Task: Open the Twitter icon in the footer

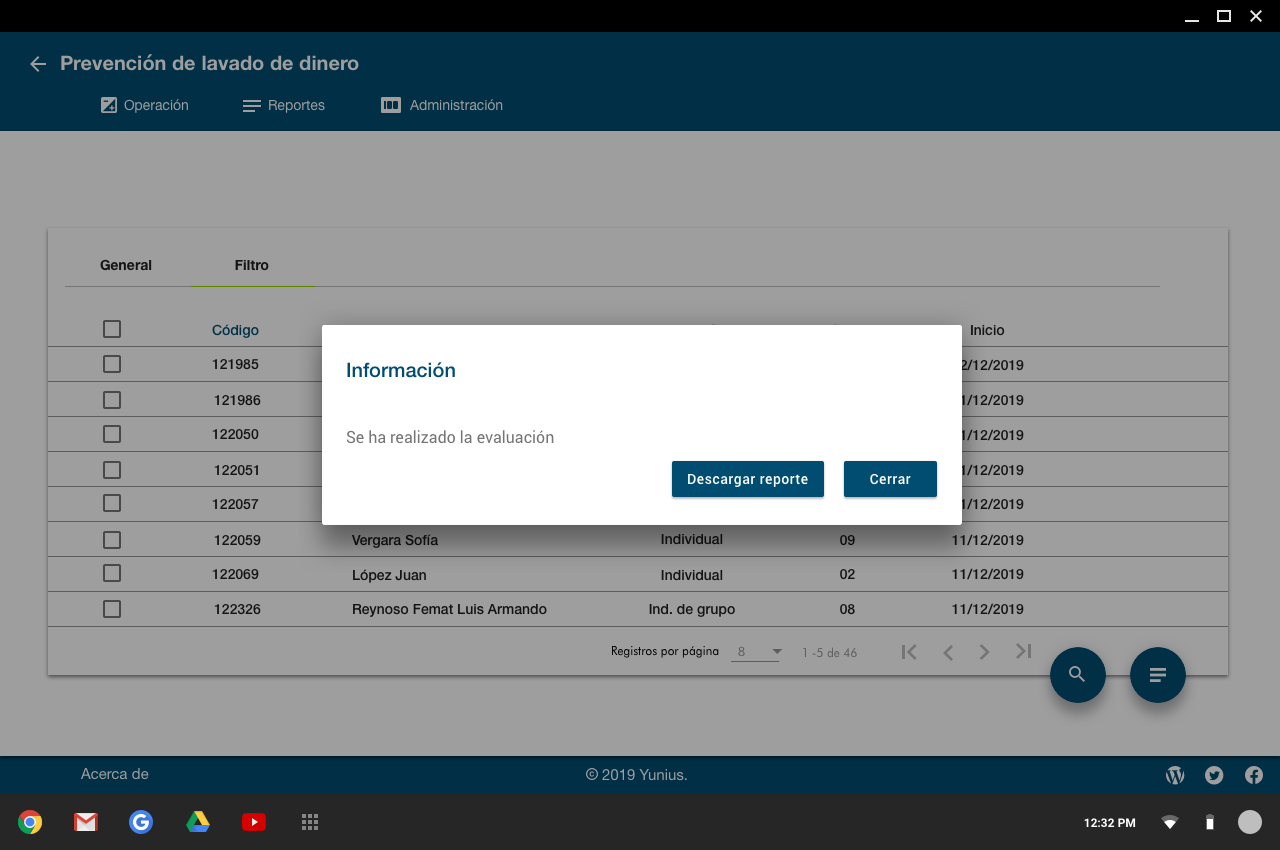Action: pos(1214,775)
